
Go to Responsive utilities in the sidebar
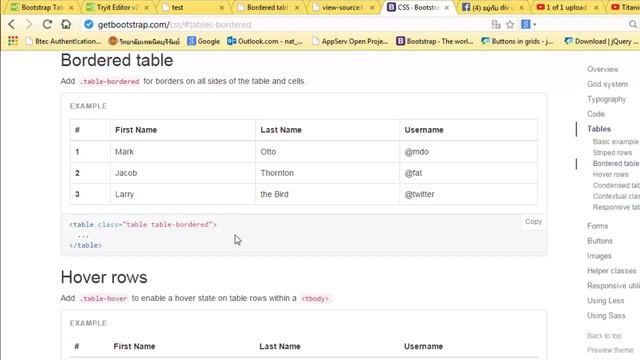(613, 286)
